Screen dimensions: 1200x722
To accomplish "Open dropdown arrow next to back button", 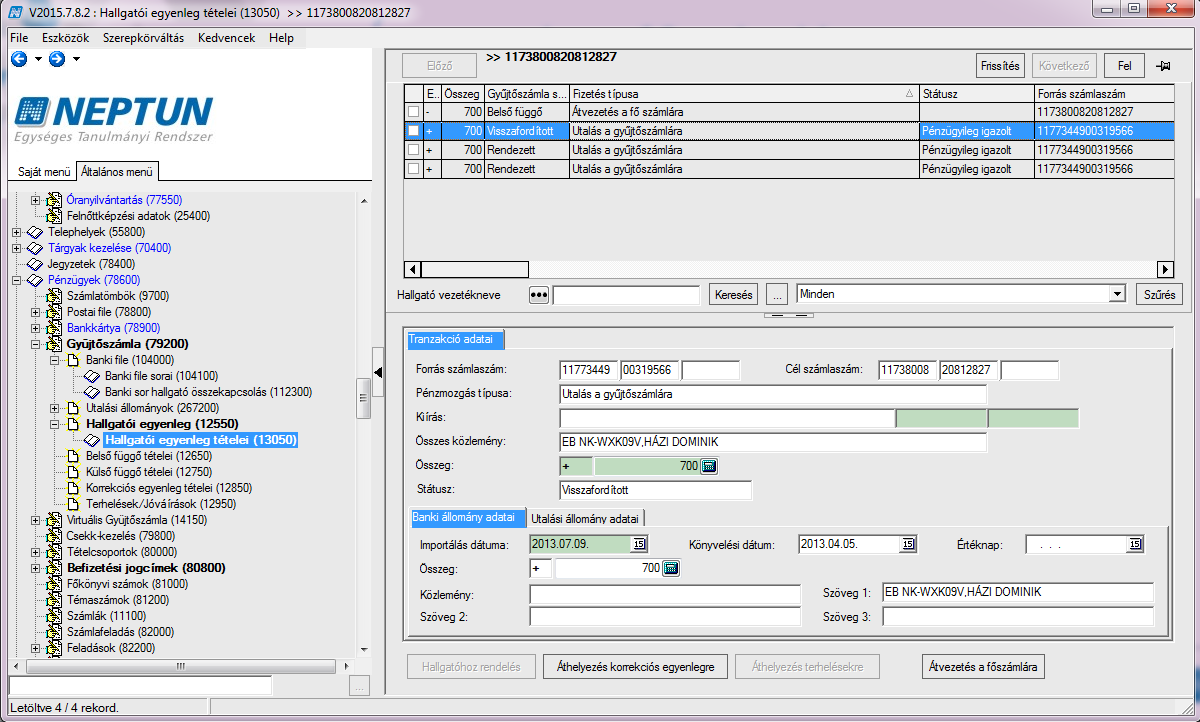I will pos(38,59).
